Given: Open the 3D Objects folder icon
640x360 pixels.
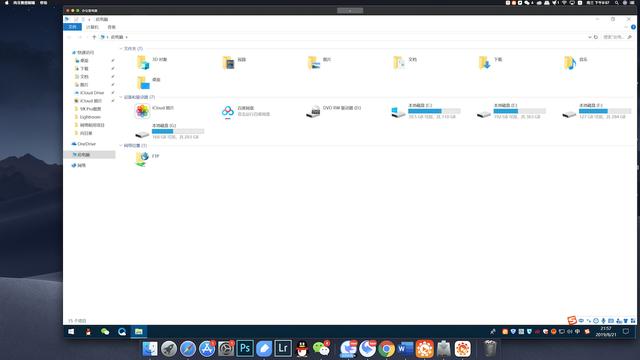Looking at the screenshot, I should tap(142, 62).
